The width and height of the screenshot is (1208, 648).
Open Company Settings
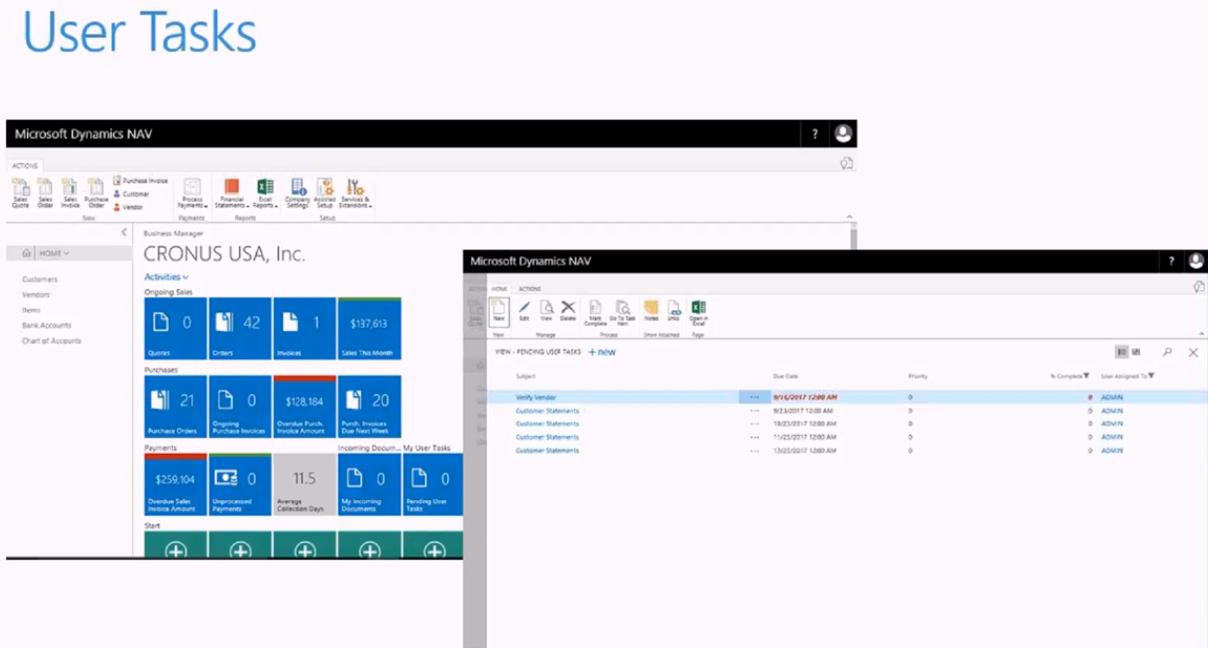pyautogui.click(x=298, y=192)
